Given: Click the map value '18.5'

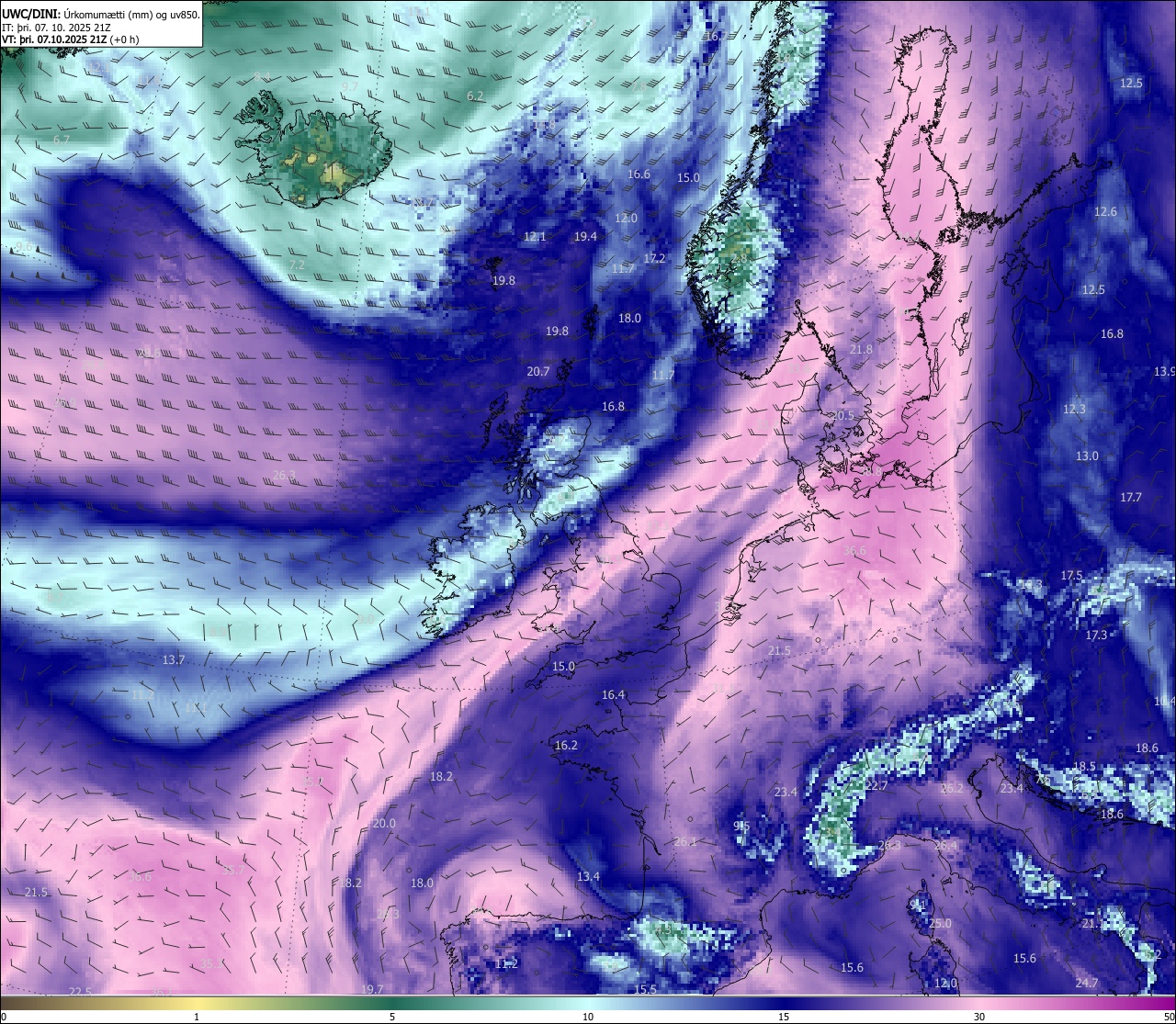Looking at the screenshot, I should 1085,766.
